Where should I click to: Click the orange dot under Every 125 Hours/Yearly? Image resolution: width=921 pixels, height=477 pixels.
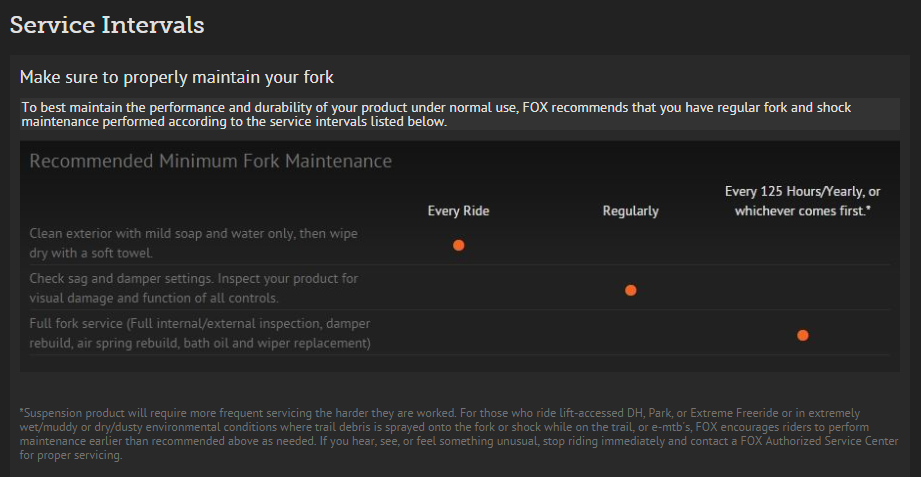pyautogui.click(x=802, y=335)
